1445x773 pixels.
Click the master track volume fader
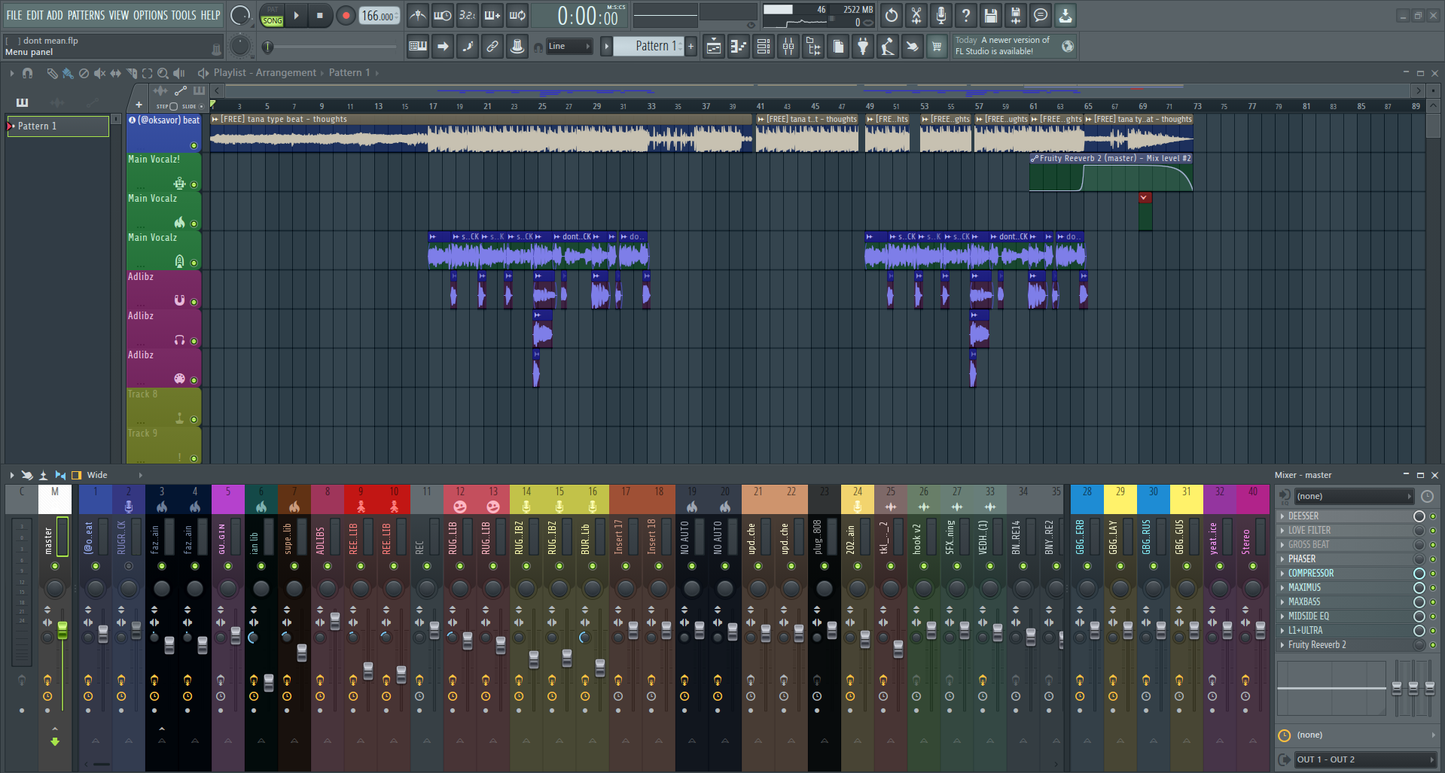(x=62, y=630)
